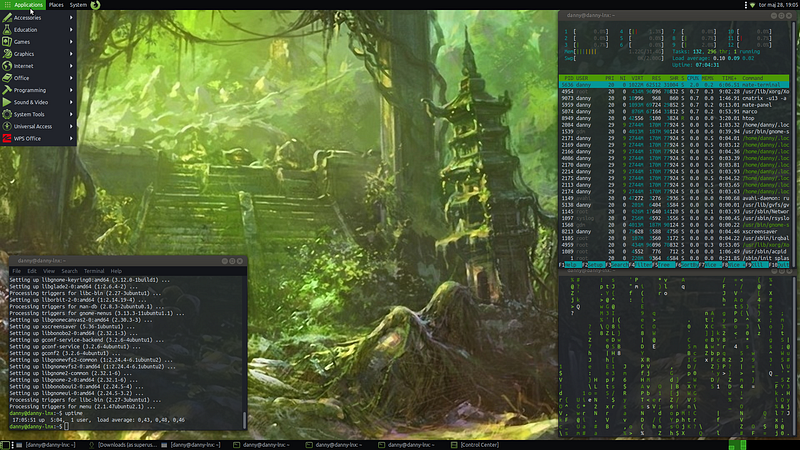Switch to Downloads (as superuser) taskbar window
The image size is (800, 450).
click(x=123, y=445)
